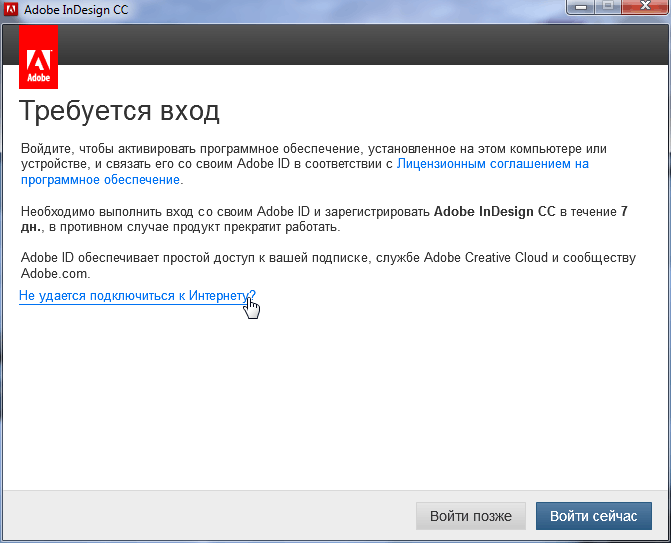Image resolution: width=671 pixels, height=543 pixels.
Task: Maximize the Adobe InDesign CC window
Action: click(x=608, y=7)
